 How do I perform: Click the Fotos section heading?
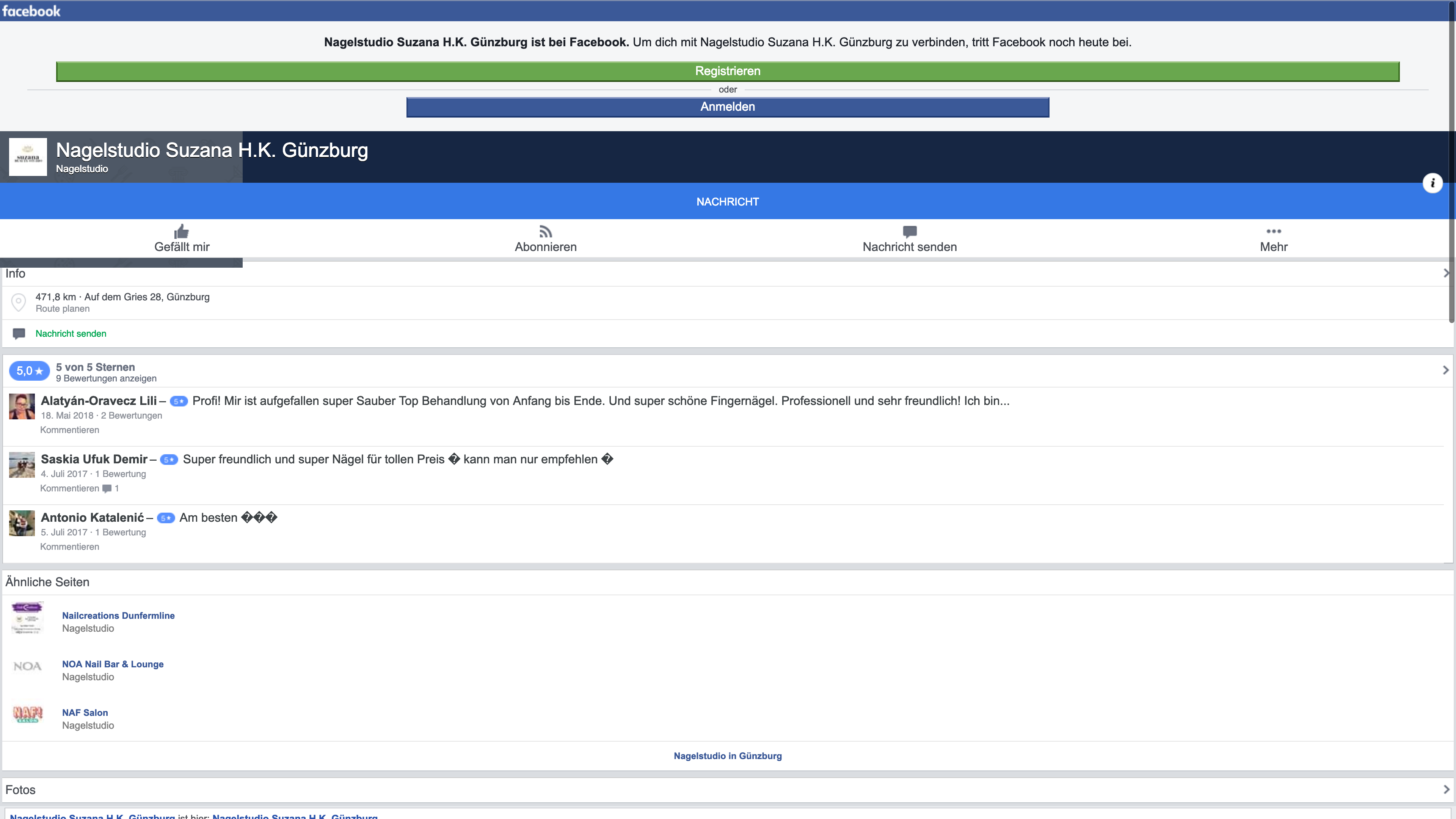[x=20, y=789]
